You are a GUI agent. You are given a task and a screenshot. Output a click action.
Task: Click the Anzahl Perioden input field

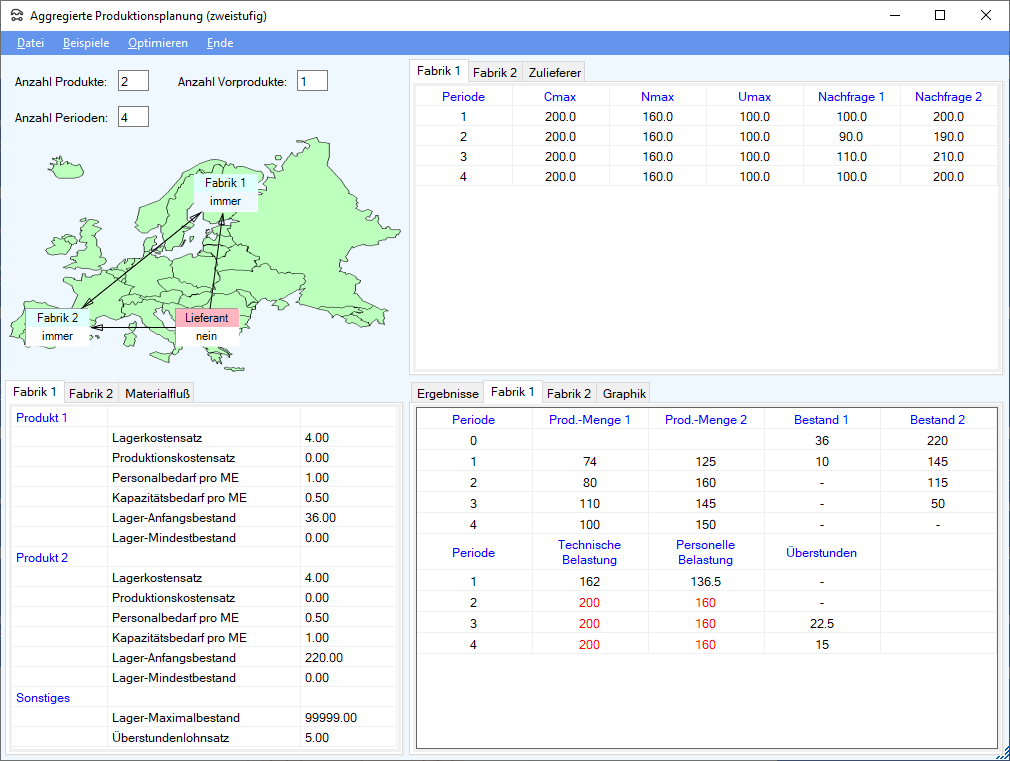tap(133, 117)
